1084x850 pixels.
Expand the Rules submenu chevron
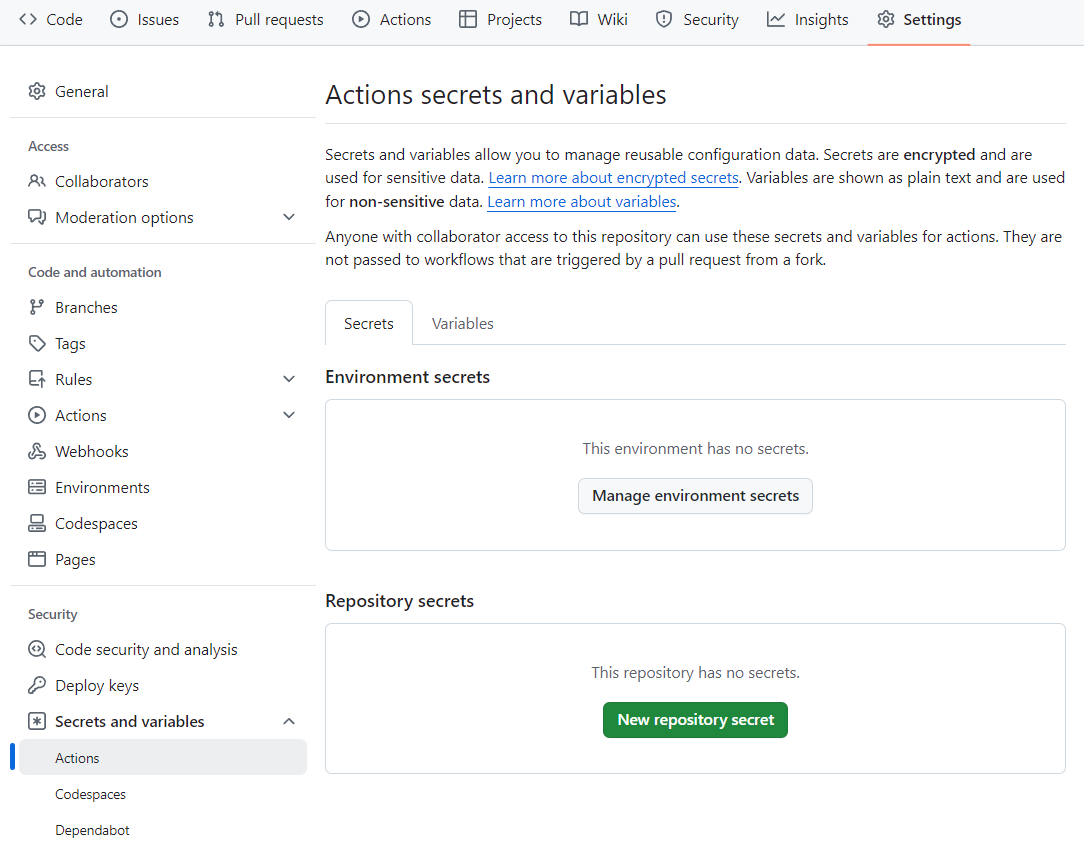tap(289, 379)
